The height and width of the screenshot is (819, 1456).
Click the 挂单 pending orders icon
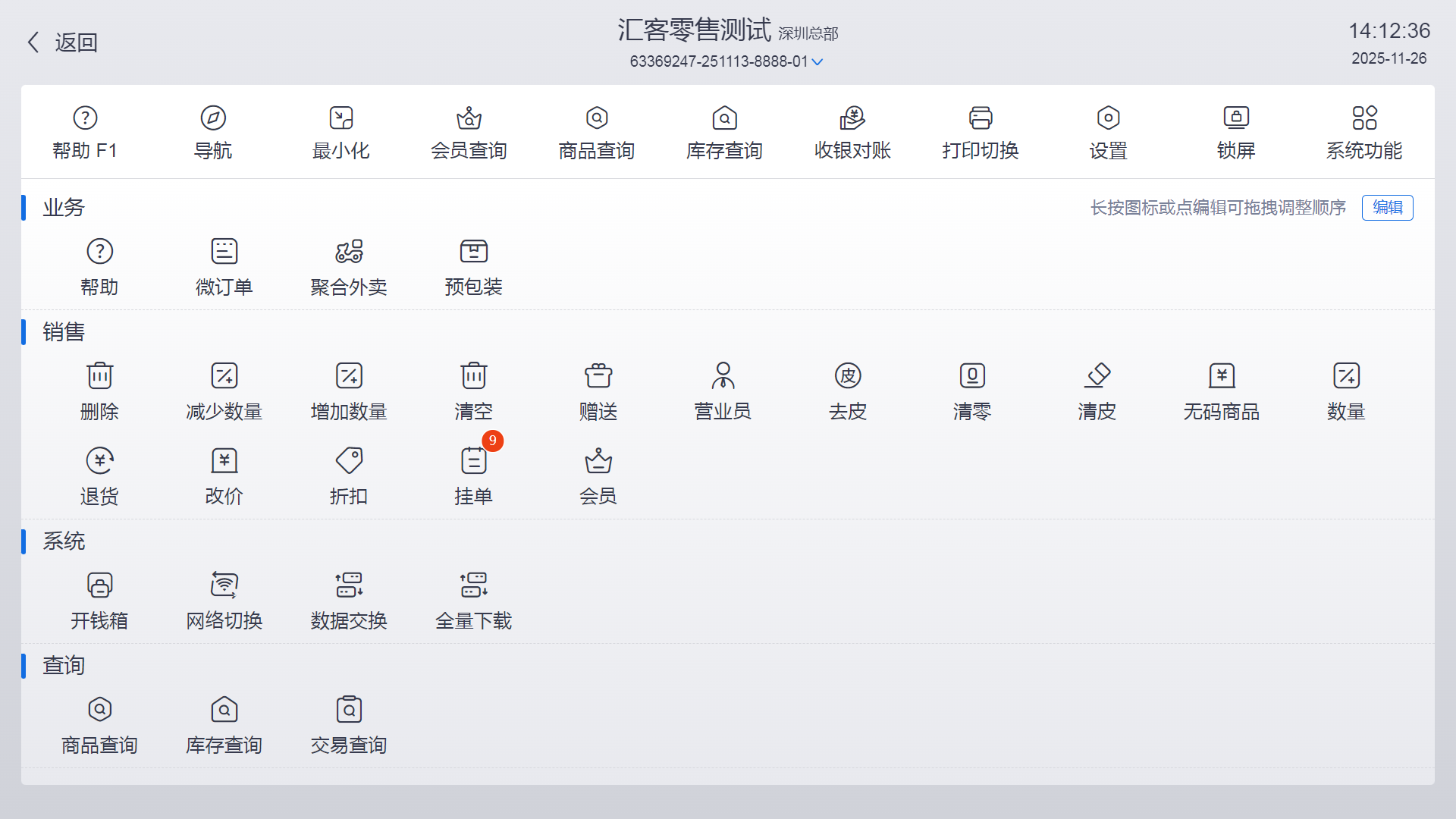point(474,461)
